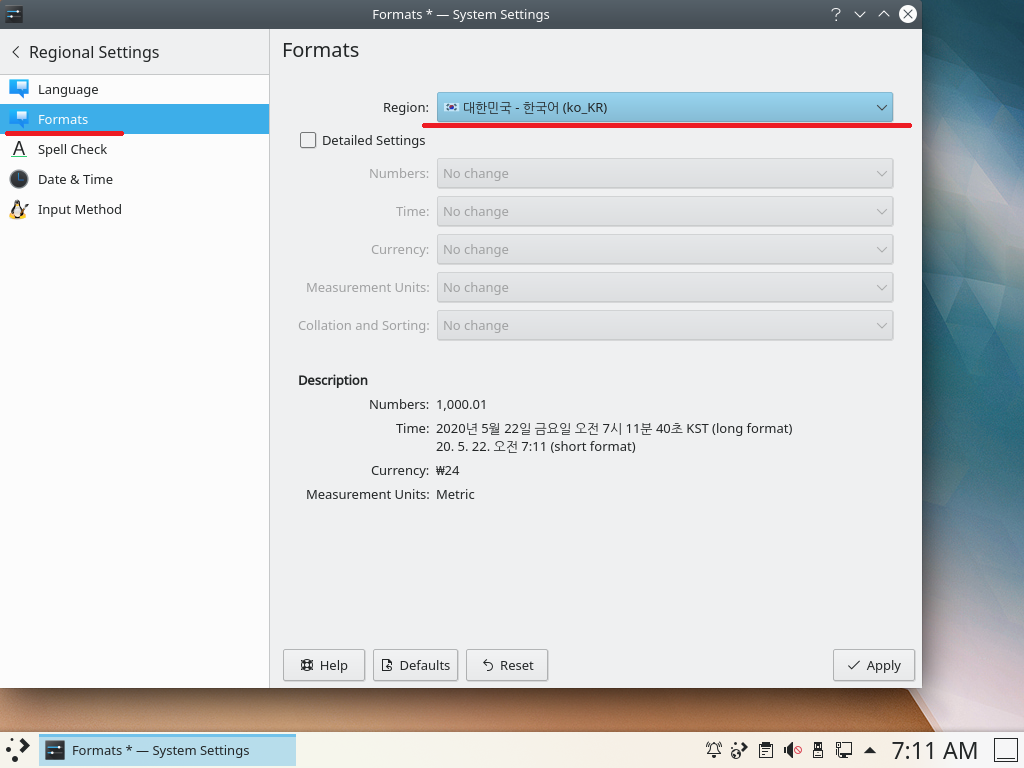Click the Spell Check letter A icon
The width and height of the screenshot is (1024, 768).
pyautogui.click(x=19, y=149)
